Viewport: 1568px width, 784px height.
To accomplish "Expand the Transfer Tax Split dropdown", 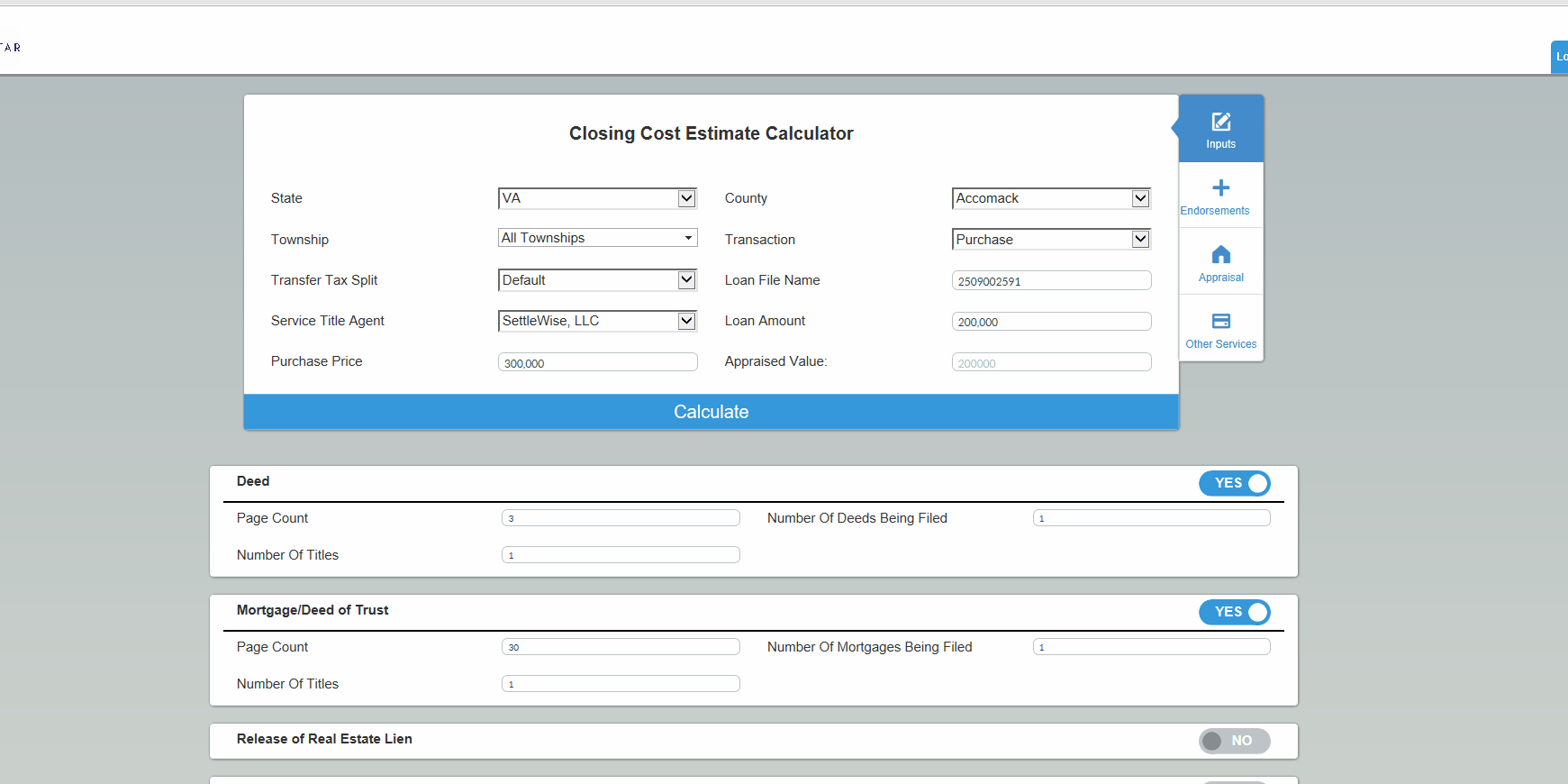I will click(598, 280).
